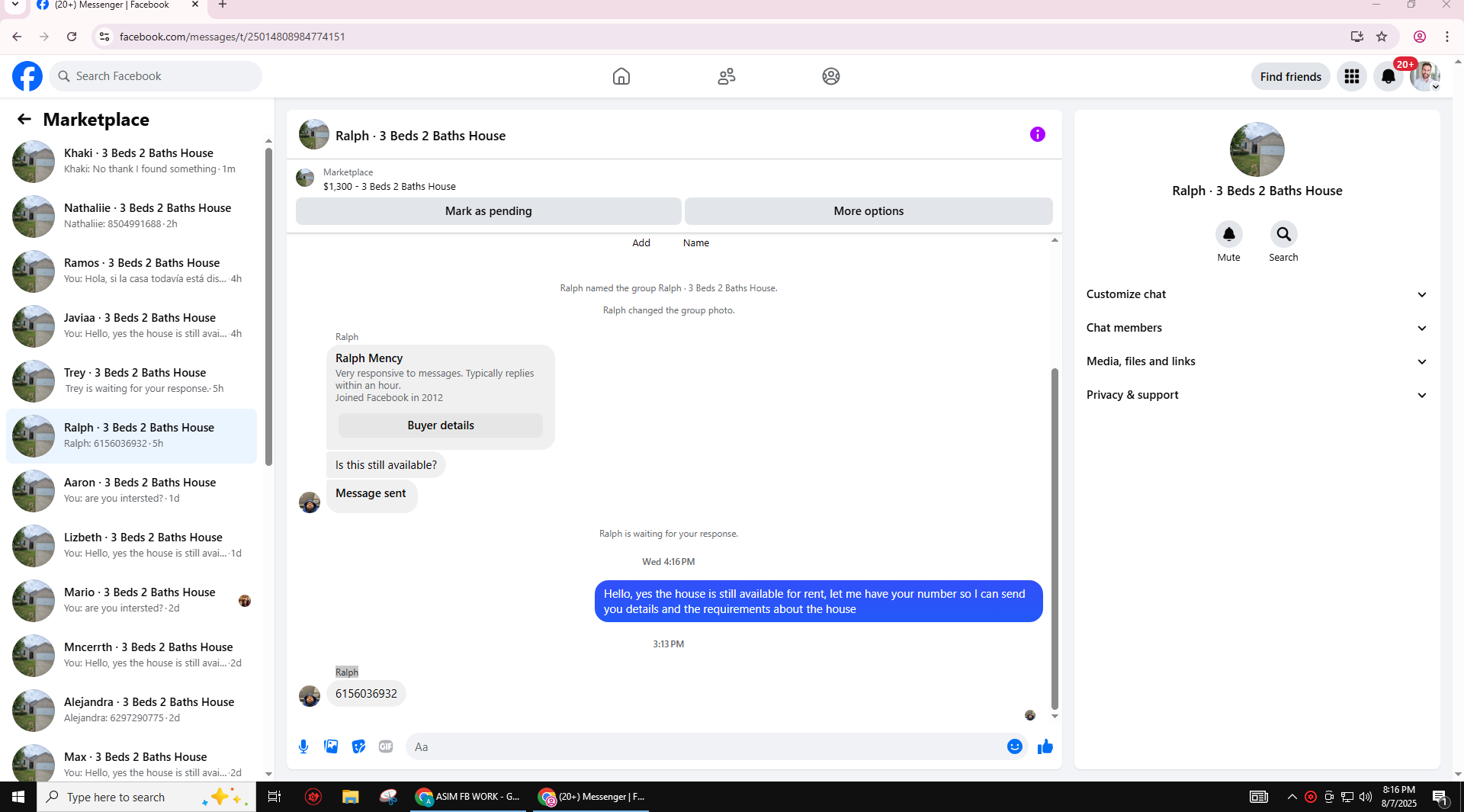Open the Chrome three-dot menu
The image size is (1464, 812).
click(1447, 37)
